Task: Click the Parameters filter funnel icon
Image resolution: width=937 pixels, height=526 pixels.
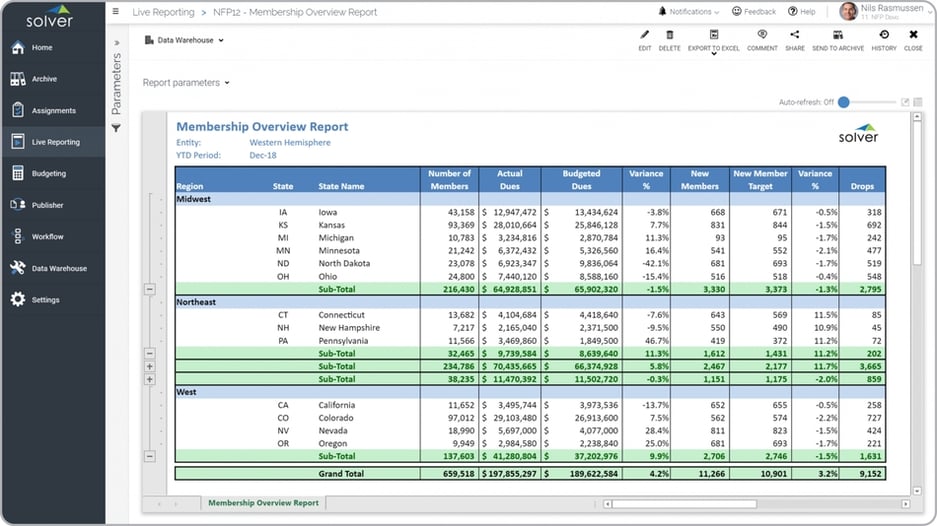Action: coord(116,128)
